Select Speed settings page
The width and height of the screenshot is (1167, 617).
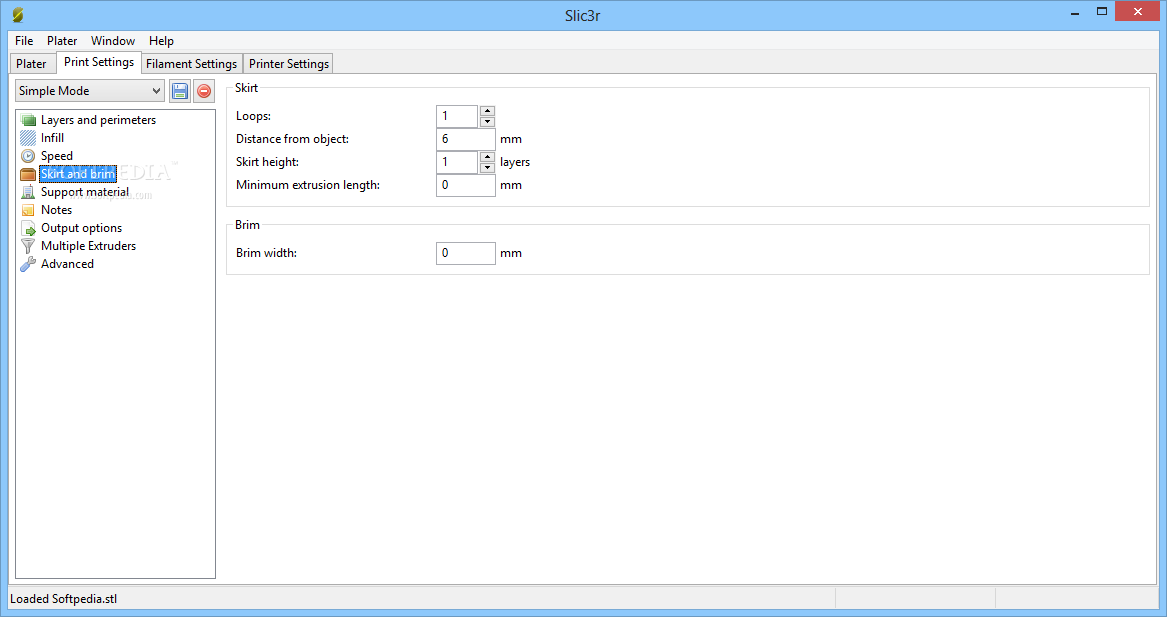(57, 156)
